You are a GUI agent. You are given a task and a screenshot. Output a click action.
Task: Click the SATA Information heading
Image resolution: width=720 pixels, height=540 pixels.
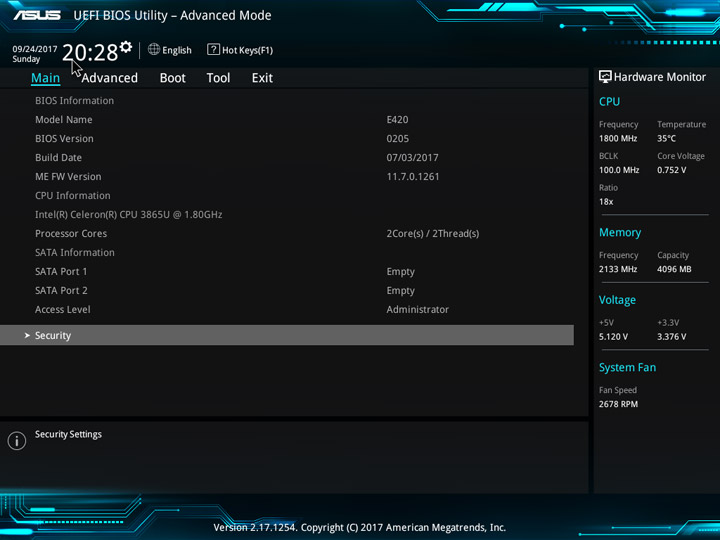coord(75,253)
